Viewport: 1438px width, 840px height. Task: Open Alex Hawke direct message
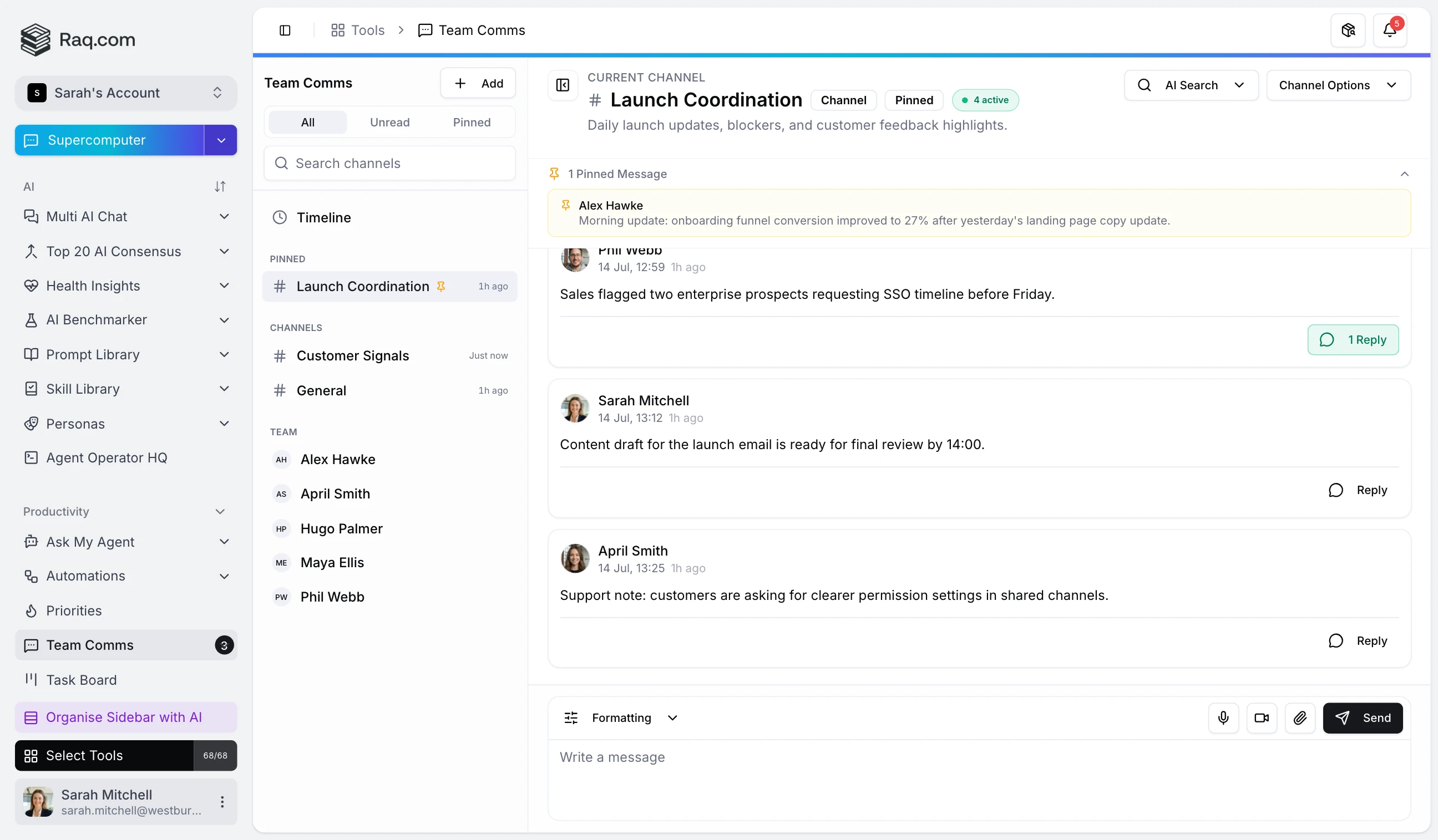[390, 459]
